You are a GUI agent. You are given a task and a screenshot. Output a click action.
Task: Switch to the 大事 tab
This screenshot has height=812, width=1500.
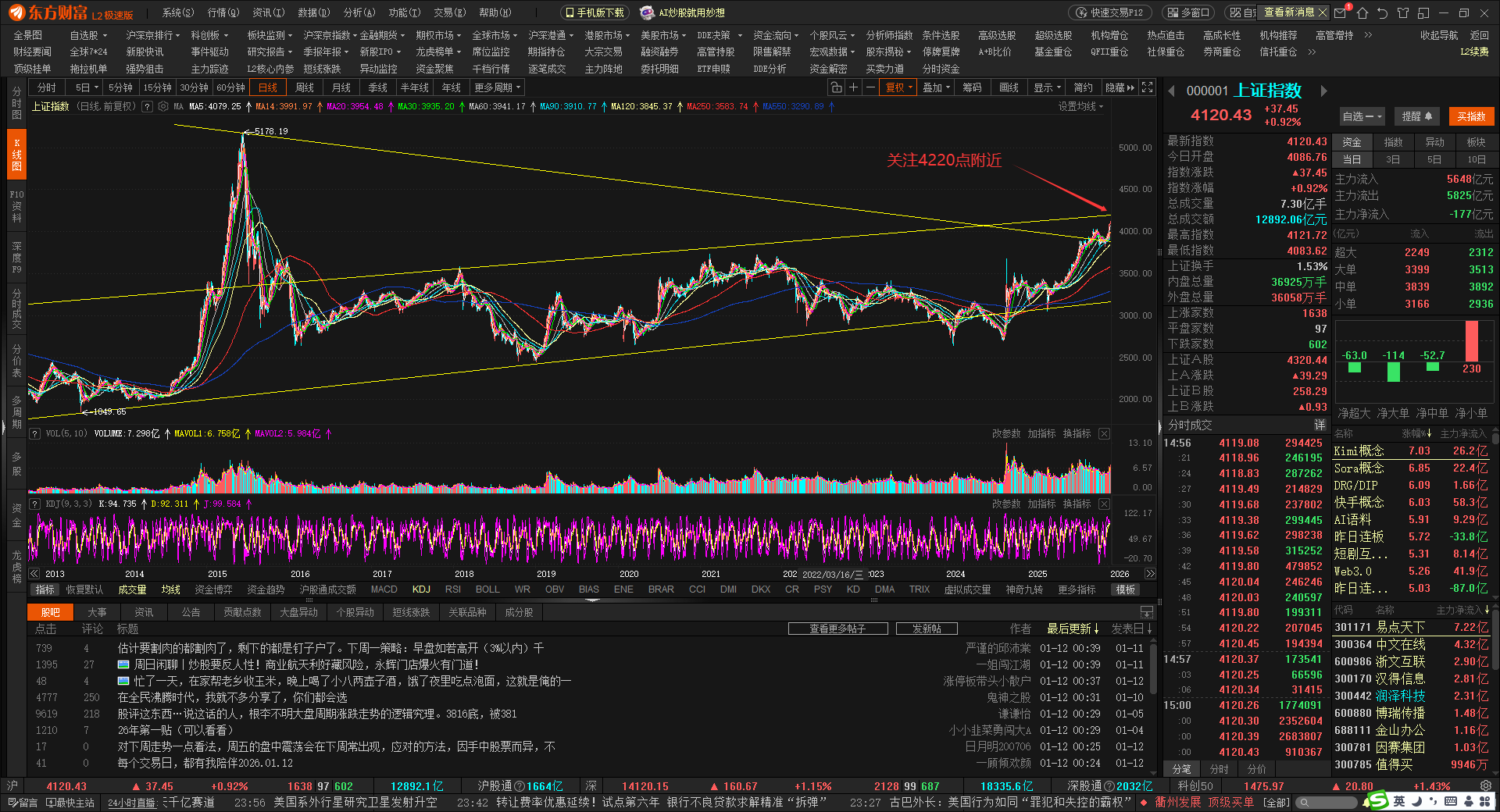97,612
